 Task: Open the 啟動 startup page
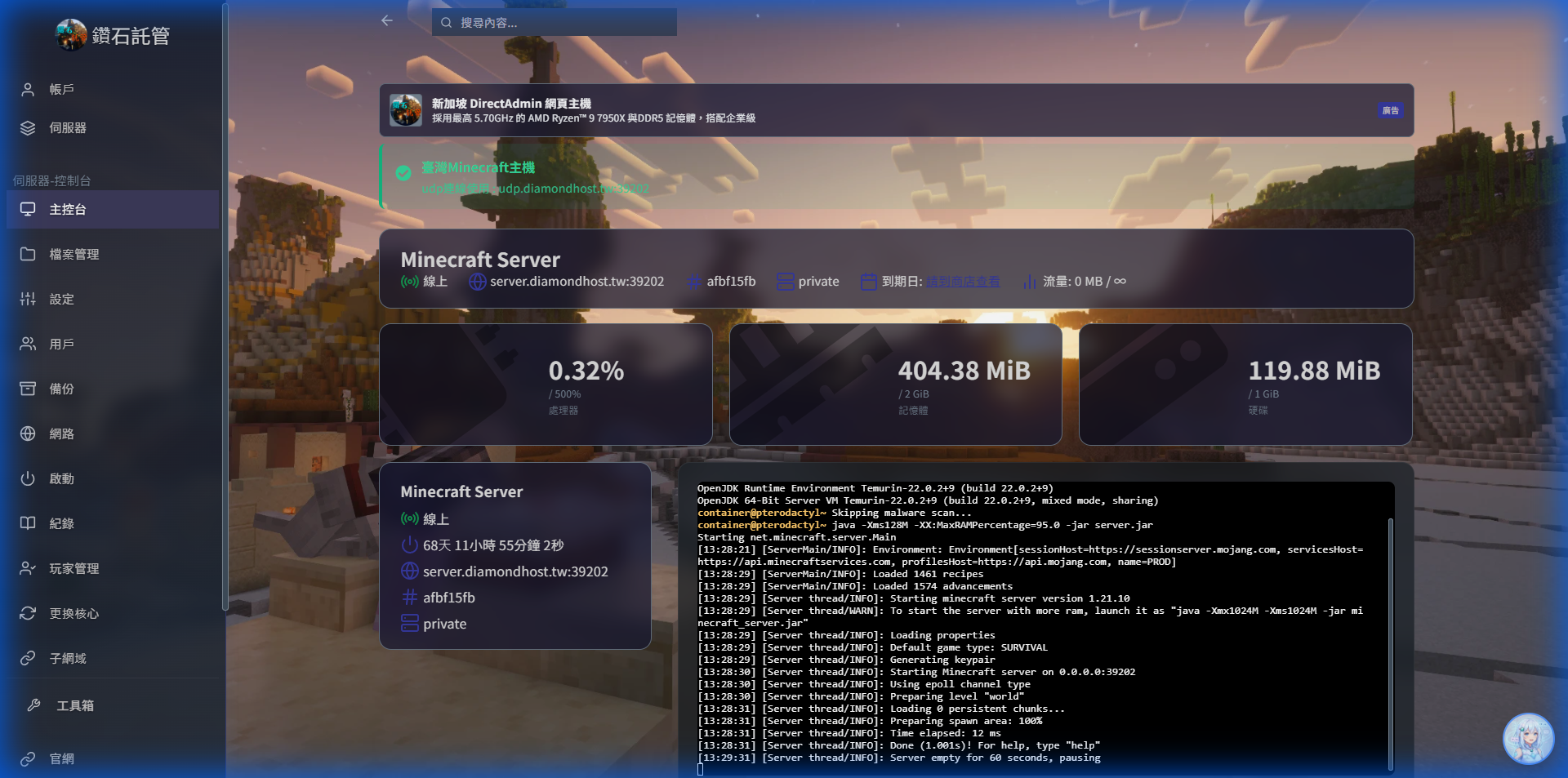point(61,479)
